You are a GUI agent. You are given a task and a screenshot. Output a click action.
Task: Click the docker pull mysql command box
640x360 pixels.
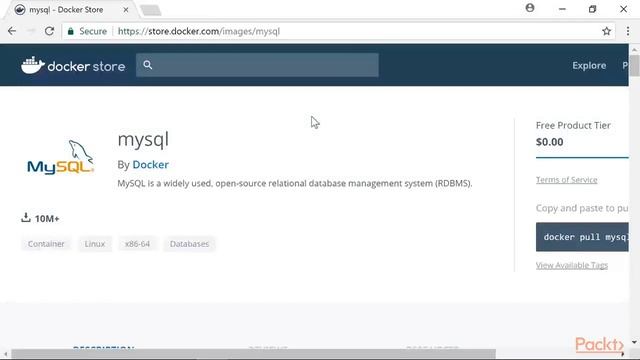click(582, 237)
